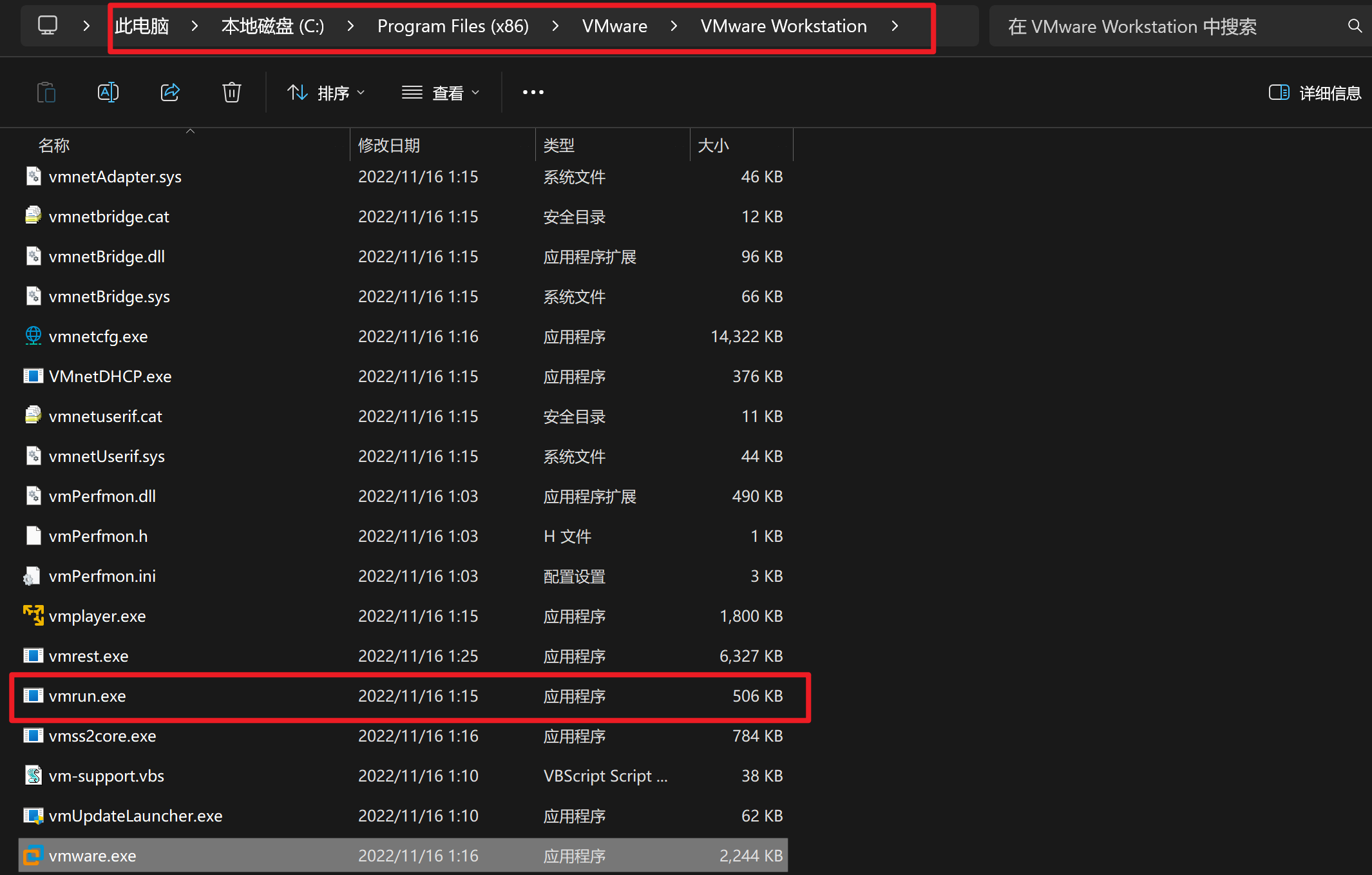Image resolution: width=1372 pixels, height=875 pixels.
Task: Open the View dropdown menu
Action: tap(441, 93)
